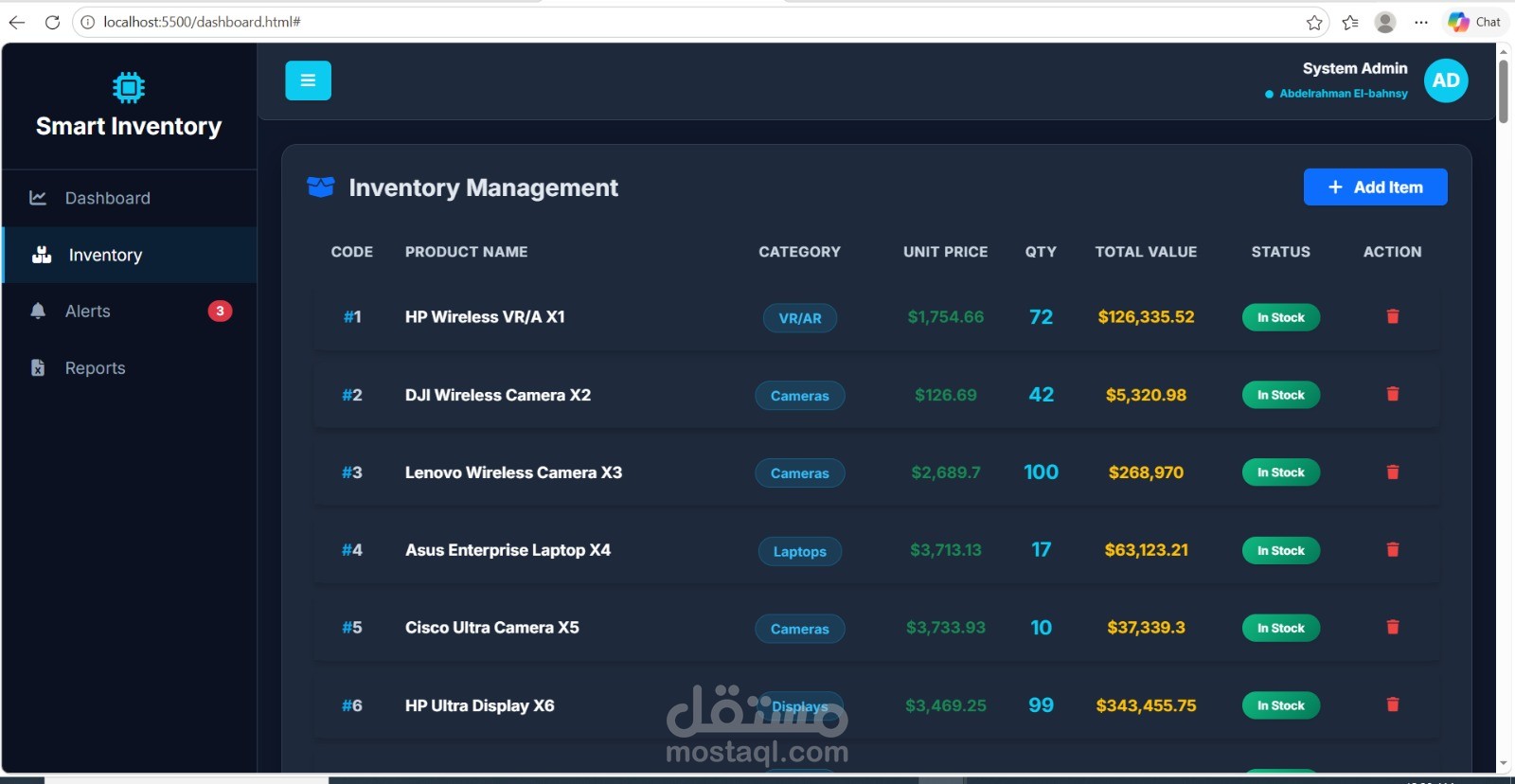
Task: Click the page vertical scrollbar
Action: tap(1503, 407)
